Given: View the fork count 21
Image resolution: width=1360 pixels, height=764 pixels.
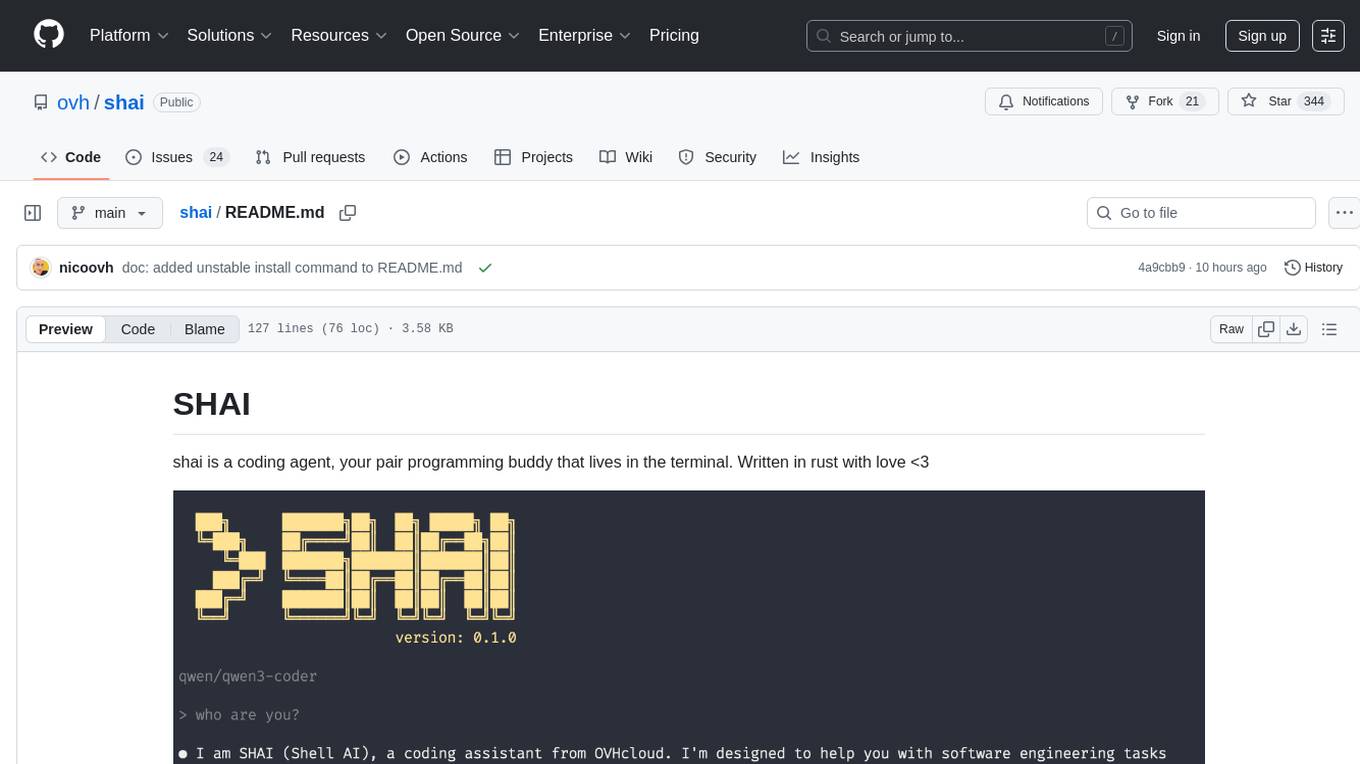Looking at the screenshot, I should click(x=1191, y=102).
